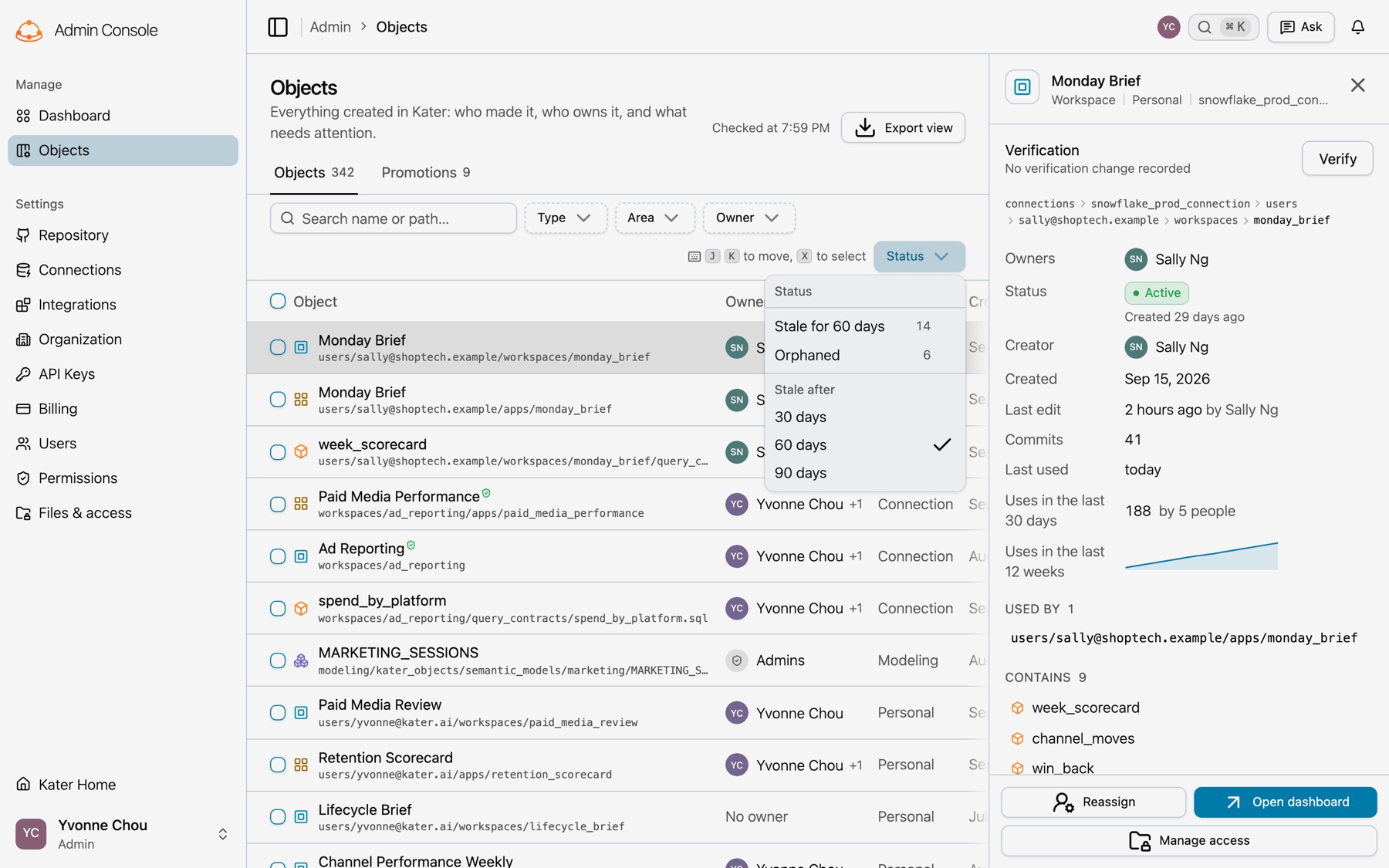Select week_scorecard row checkbox
Screen dimensions: 1389x868
click(278, 452)
